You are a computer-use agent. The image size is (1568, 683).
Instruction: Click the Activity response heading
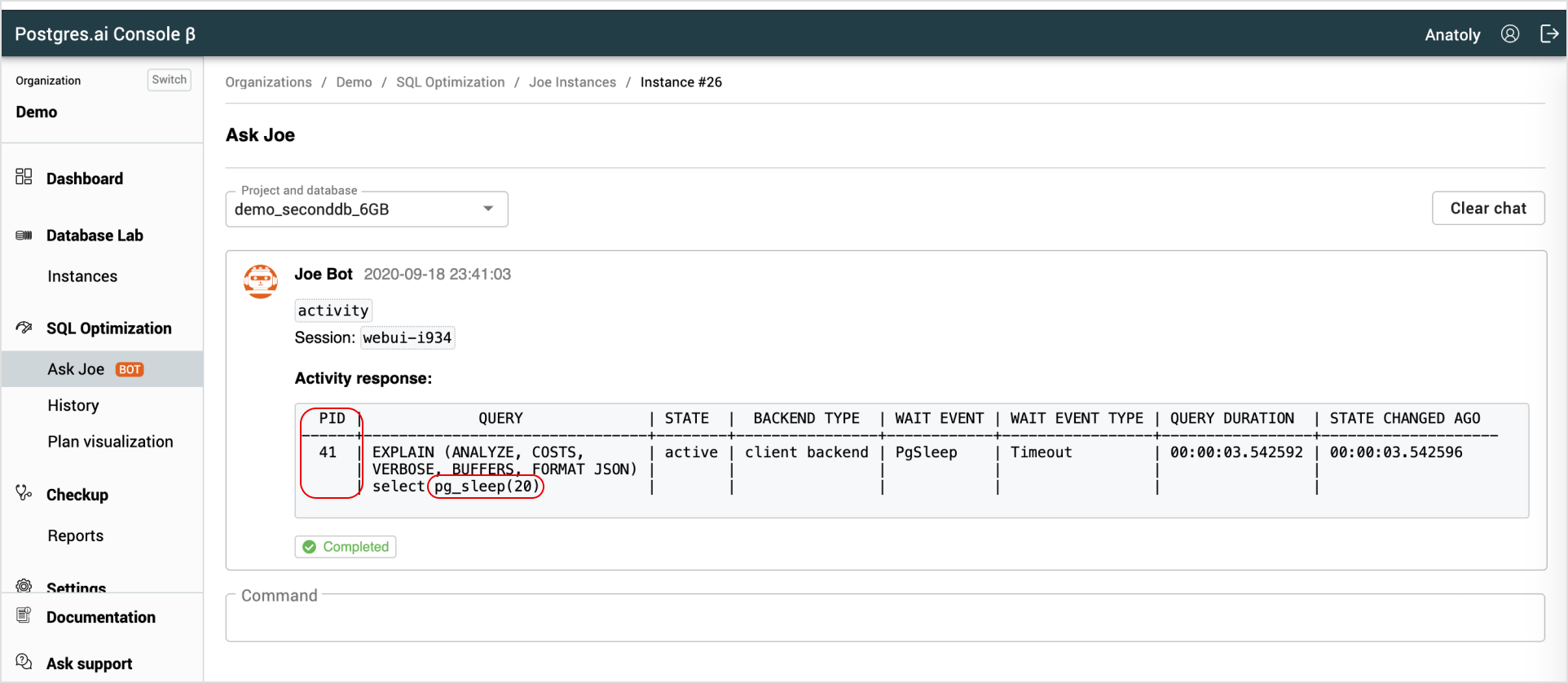tap(363, 378)
